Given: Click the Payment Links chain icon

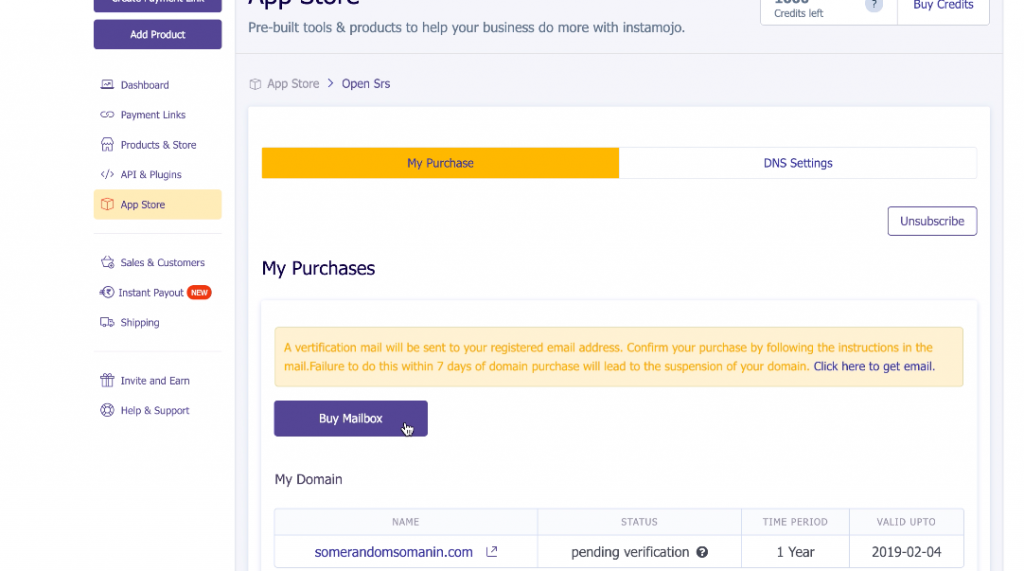Looking at the screenshot, I should 107,115.
